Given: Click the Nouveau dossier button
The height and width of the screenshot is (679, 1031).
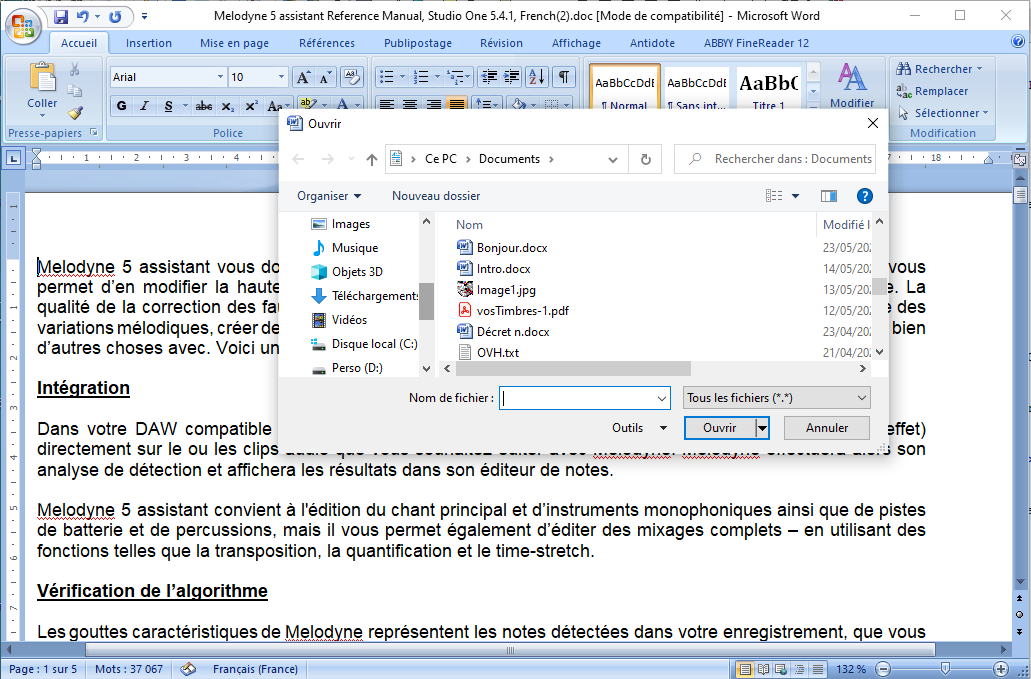Looking at the screenshot, I should (435, 196).
